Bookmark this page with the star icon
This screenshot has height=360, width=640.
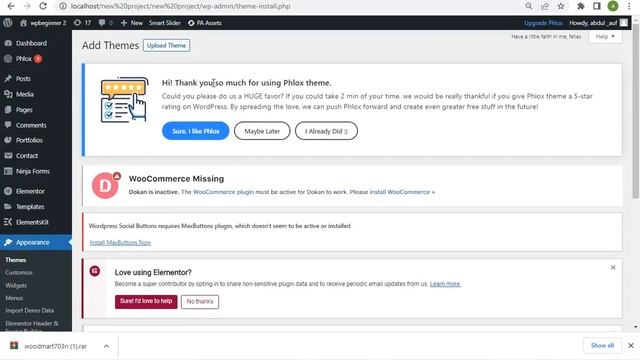pos(561,6)
